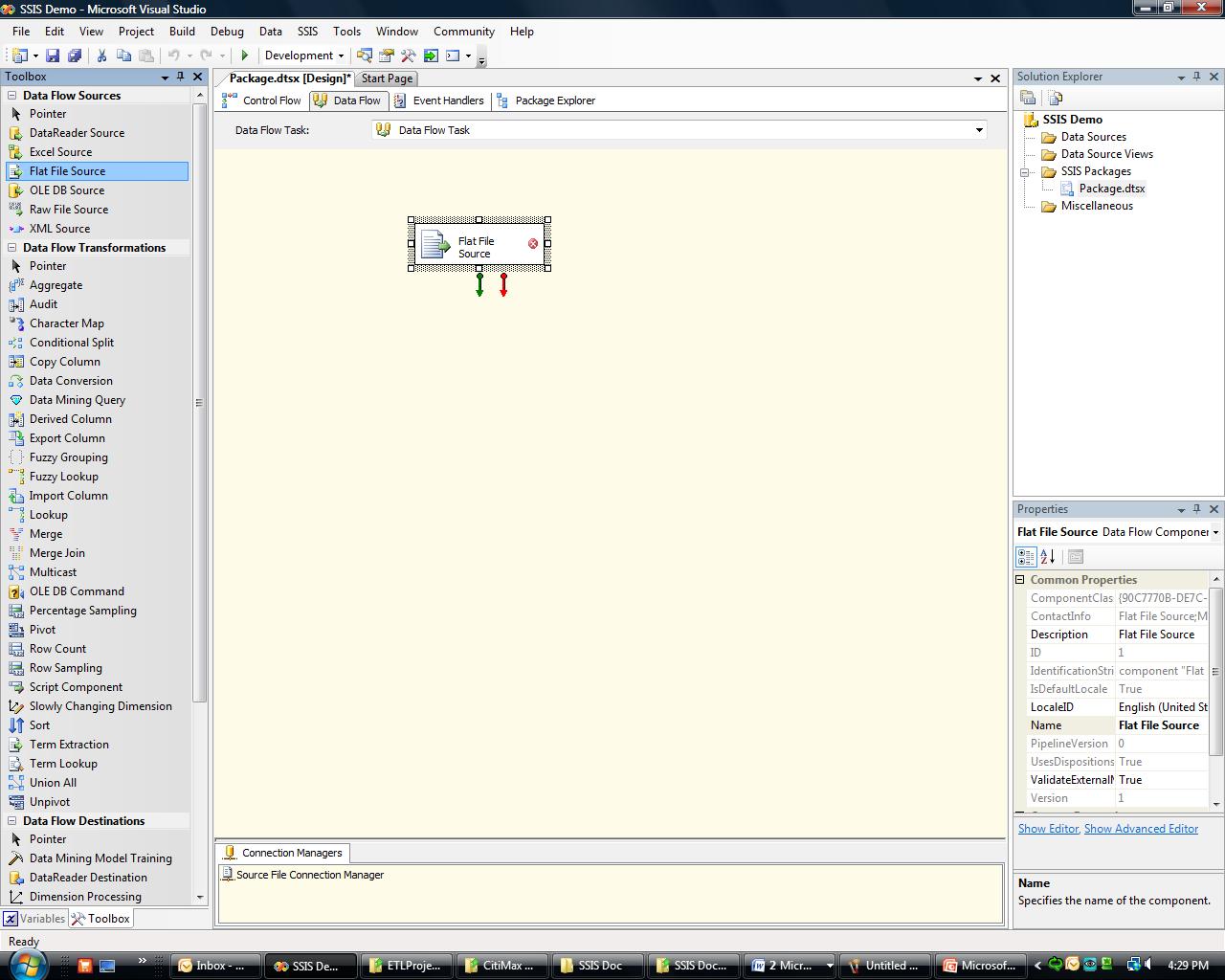The image size is (1225, 980).
Task: Open the SSIS menu
Action: [307, 32]
